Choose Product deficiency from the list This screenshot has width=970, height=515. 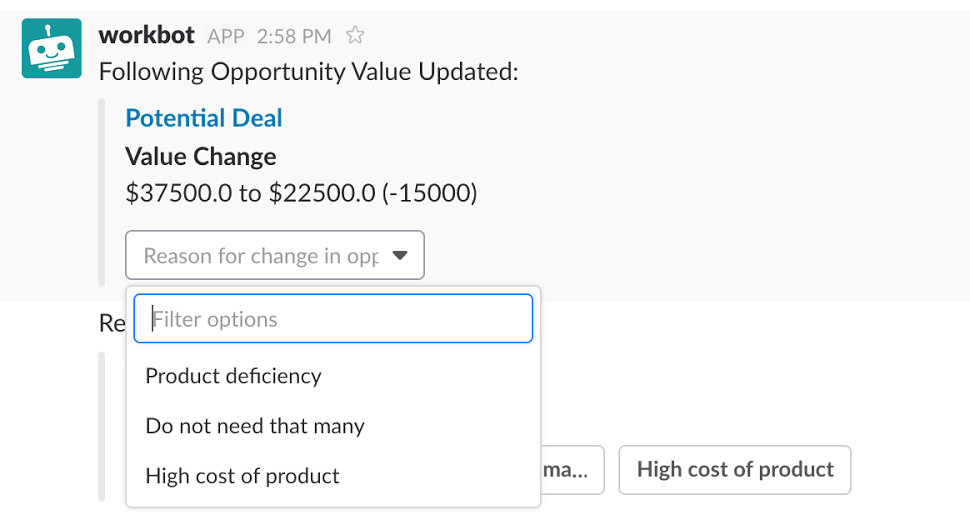[x=333, y=376]
